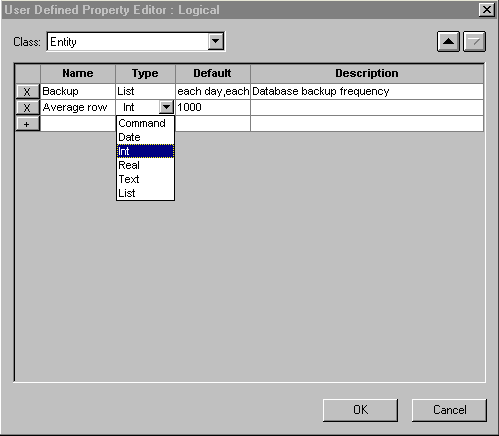Open the Class dropdown arrow
Screen dimensions: 499x436
(216, 42)
